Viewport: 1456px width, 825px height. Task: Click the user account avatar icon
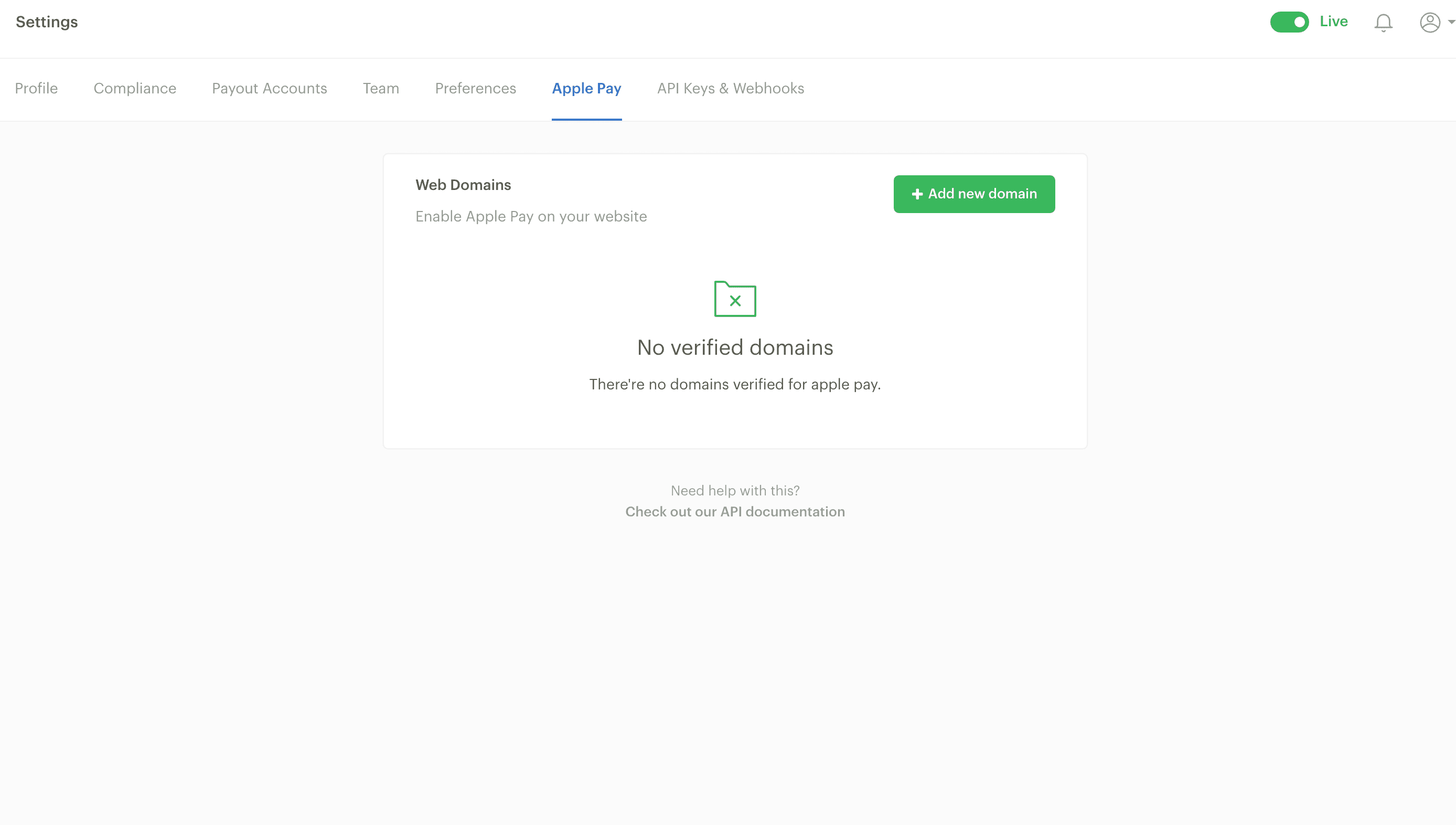pos(1429,23)
